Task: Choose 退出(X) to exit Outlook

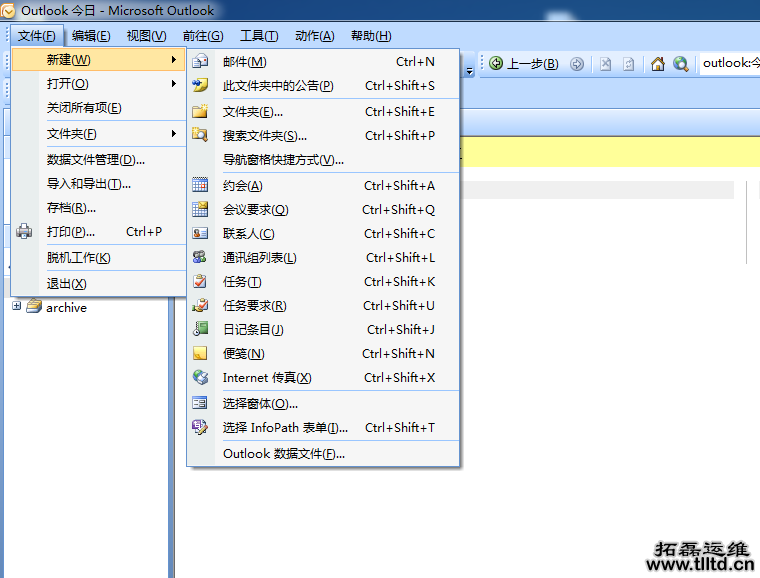Action: click(98, 283)
